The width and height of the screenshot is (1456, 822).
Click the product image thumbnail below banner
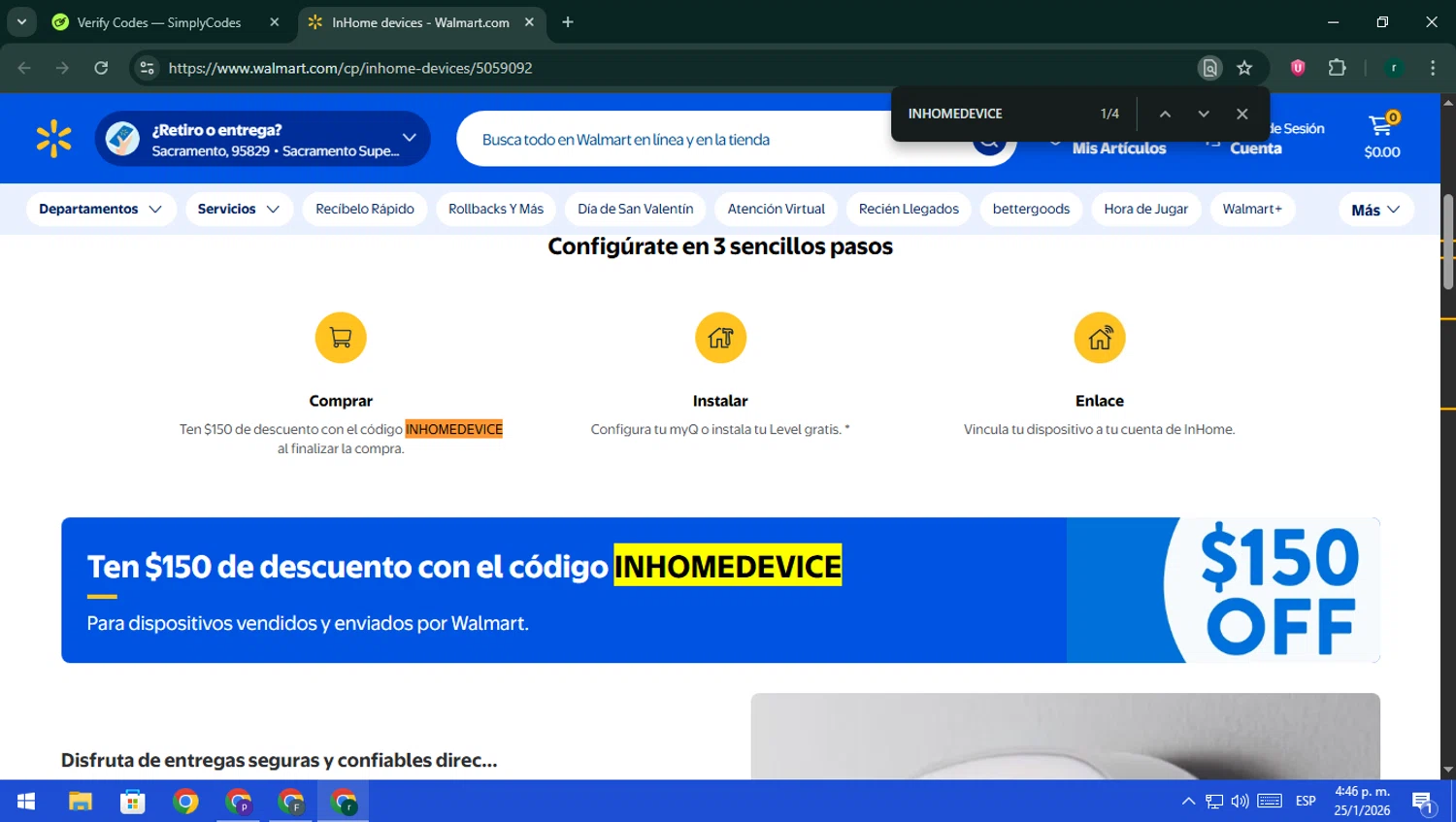point(1065,736)
